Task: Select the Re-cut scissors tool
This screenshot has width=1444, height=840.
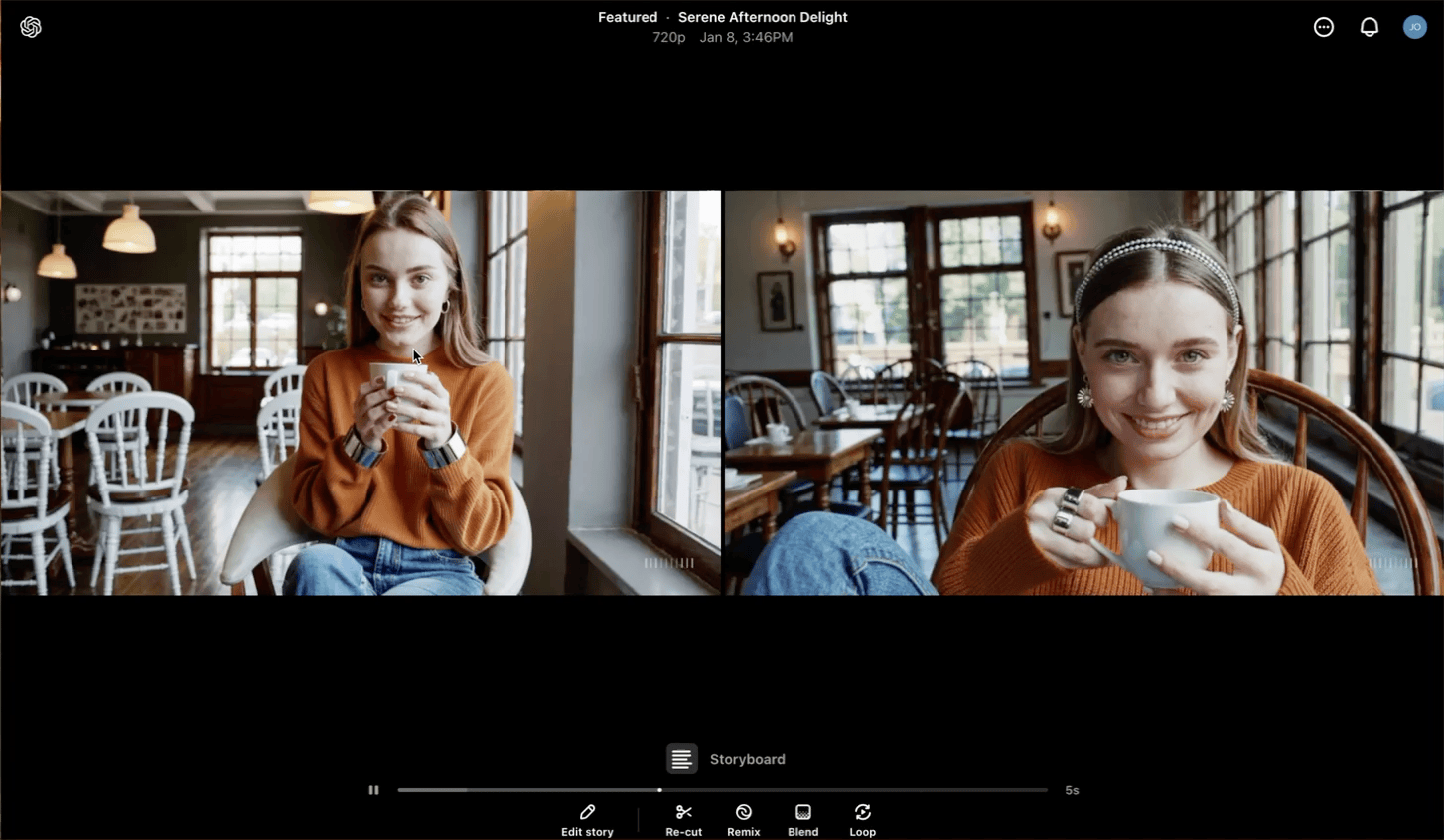Action: [x=683, y=821]
